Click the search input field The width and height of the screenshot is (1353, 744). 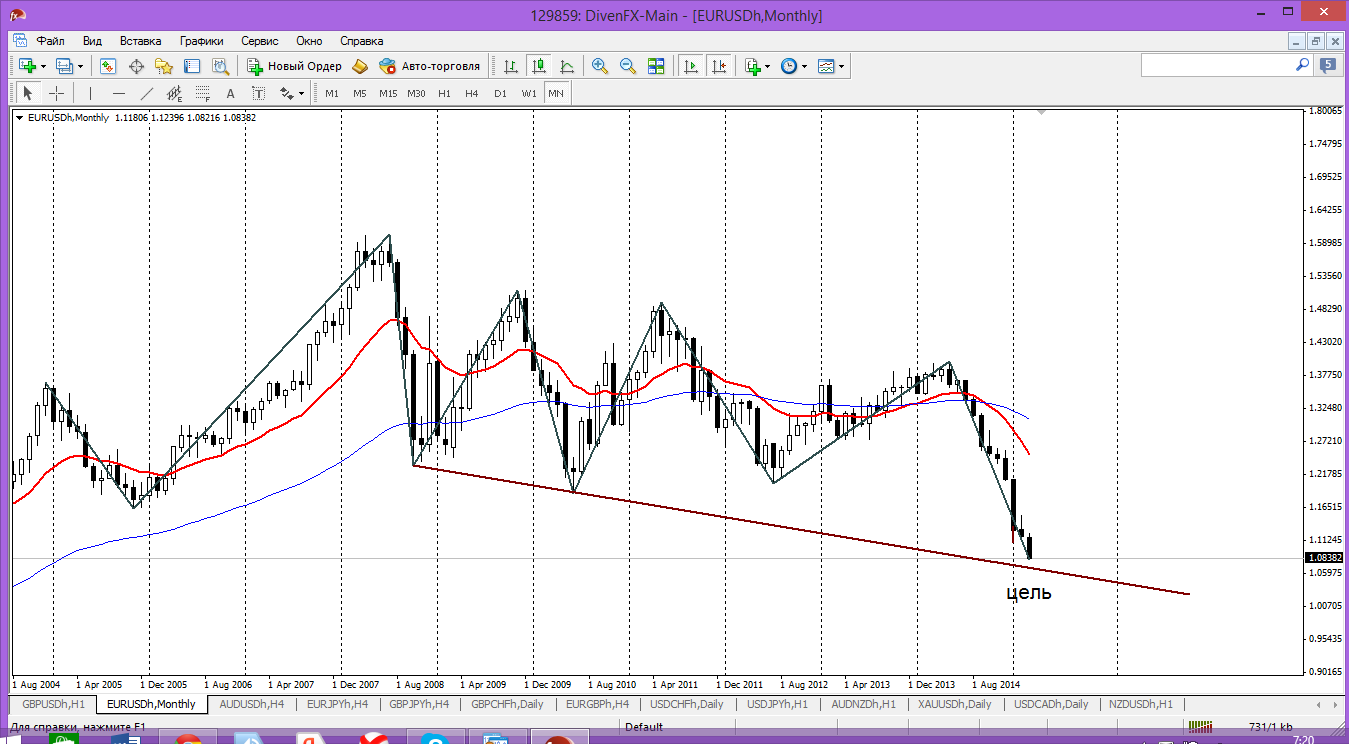point(1219,65)
